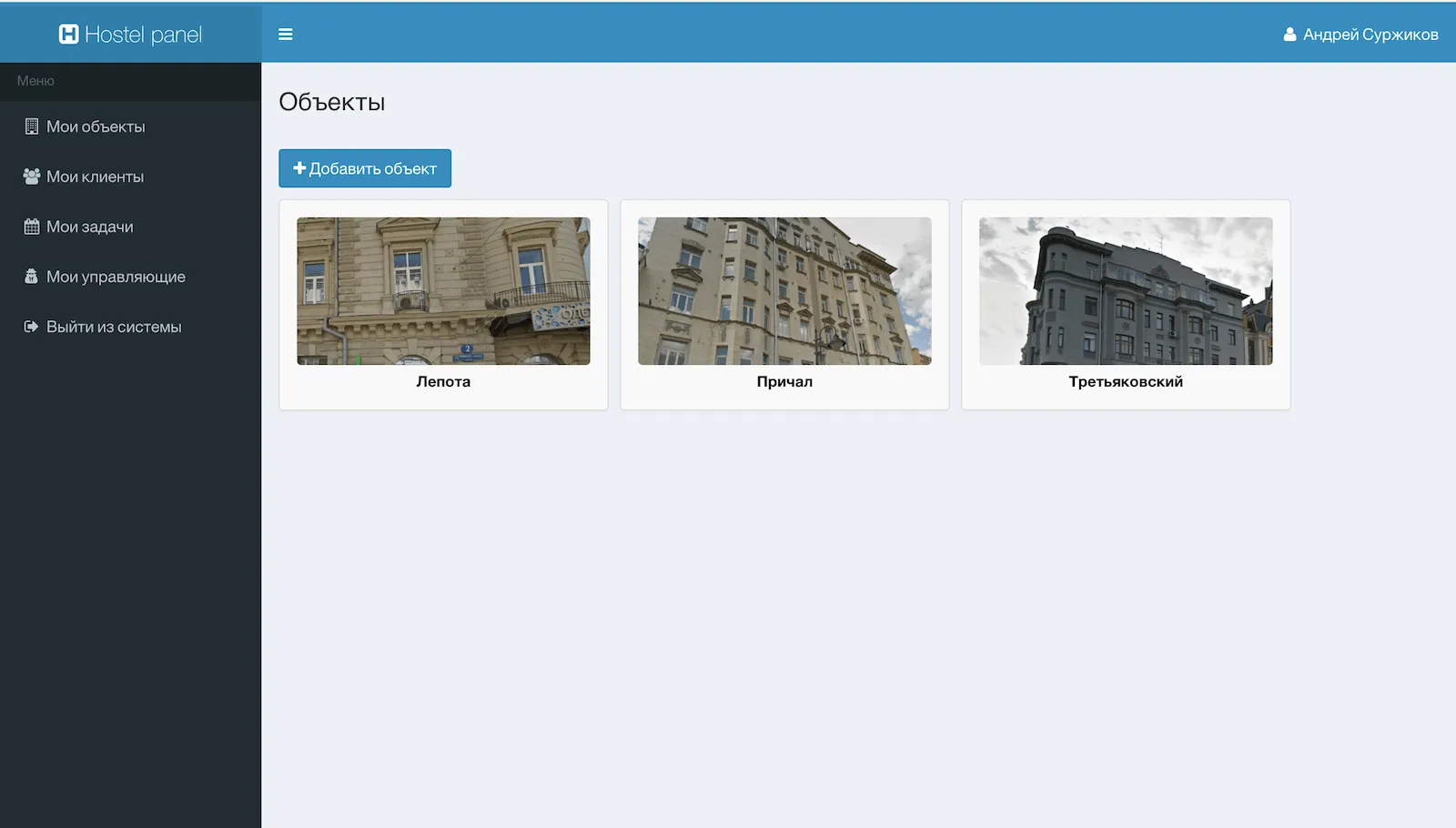Viewport: 1456px width, 828px height.
Task: Click the calendar icon beside Мои задачи
Action: click(x=32, y=227)
